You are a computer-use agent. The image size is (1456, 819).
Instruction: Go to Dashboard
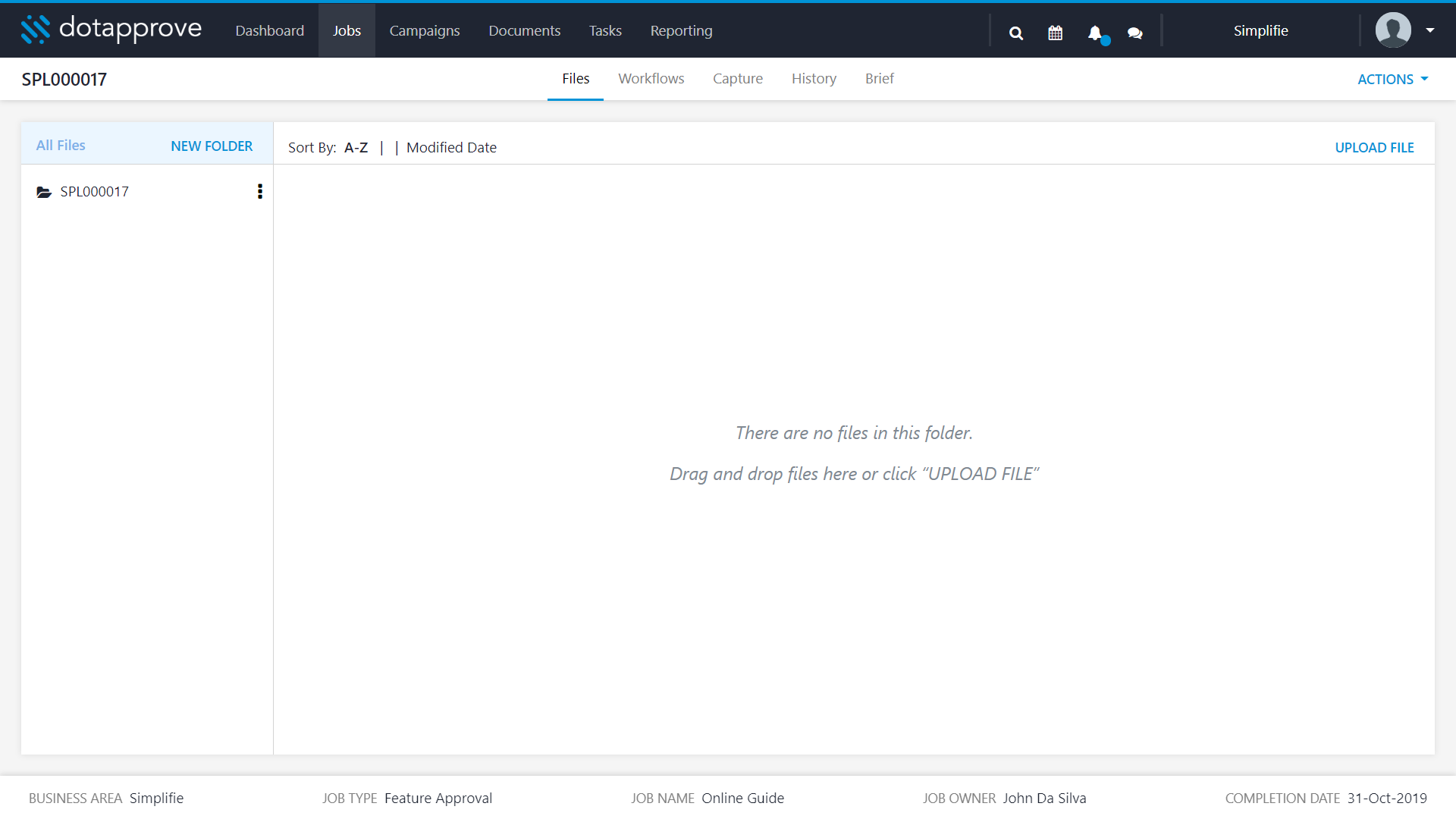(x=269, y=30)
